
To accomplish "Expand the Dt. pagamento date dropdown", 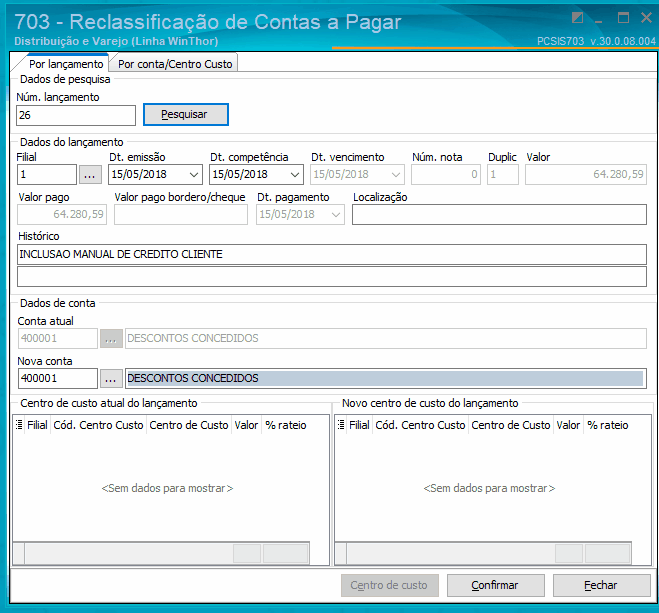I will pos(336,215).
